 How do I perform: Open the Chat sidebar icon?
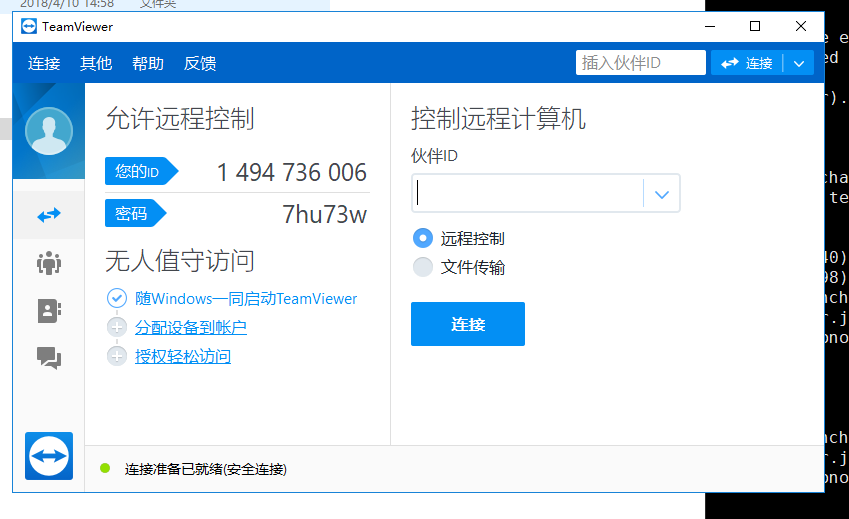(x=49, y=358)
